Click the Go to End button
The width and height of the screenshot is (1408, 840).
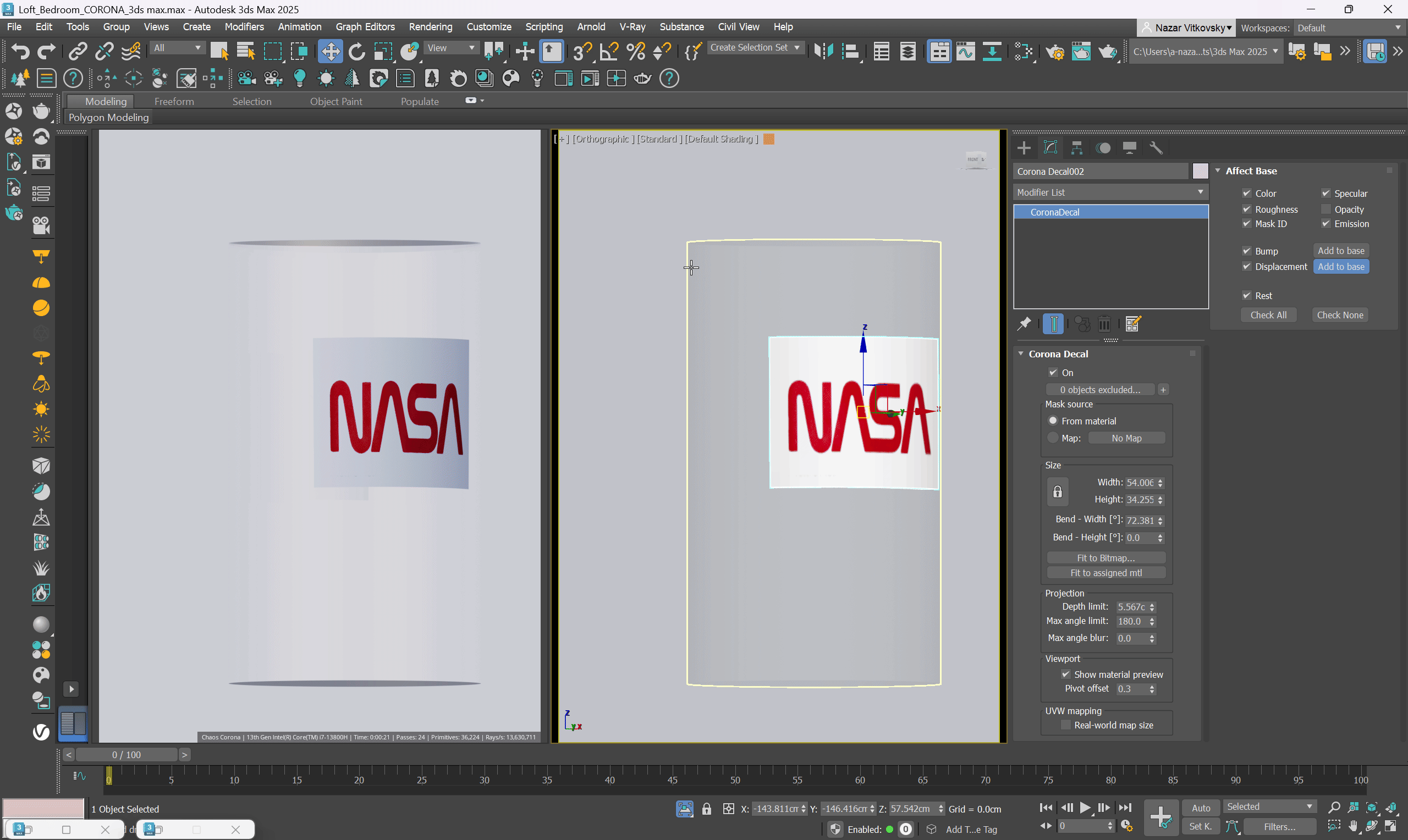(x=1125, y=808)
